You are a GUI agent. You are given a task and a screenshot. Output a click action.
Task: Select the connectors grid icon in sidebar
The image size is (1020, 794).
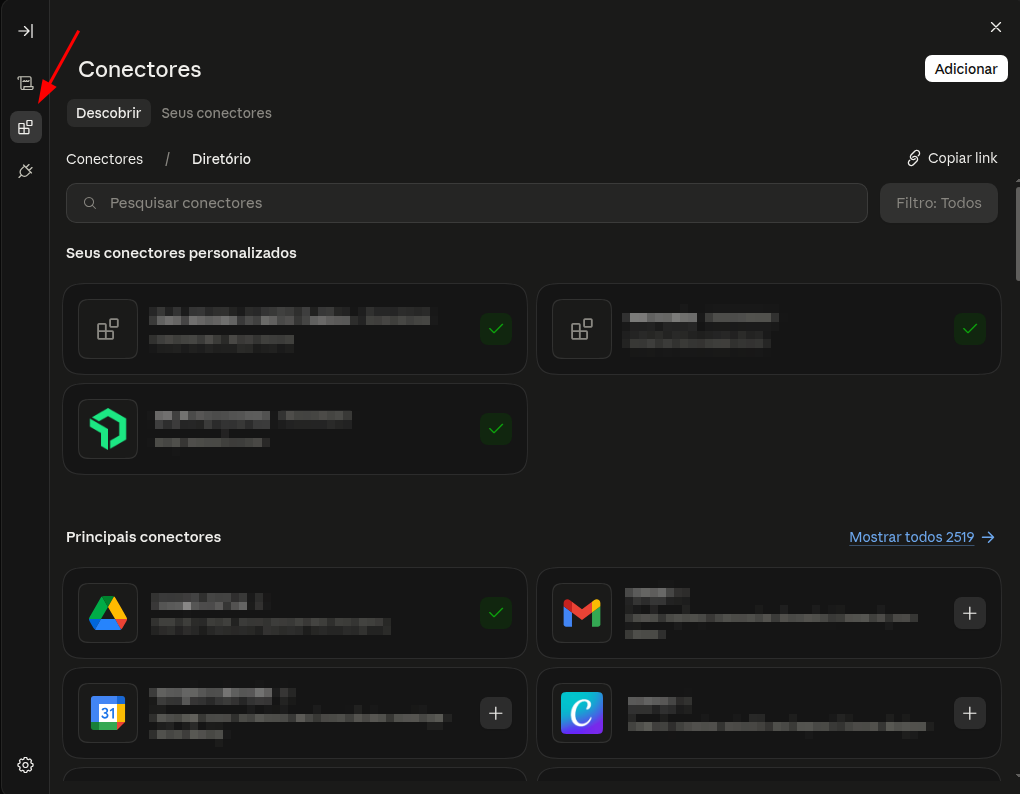pyautogui.click(x=25, y=127)
